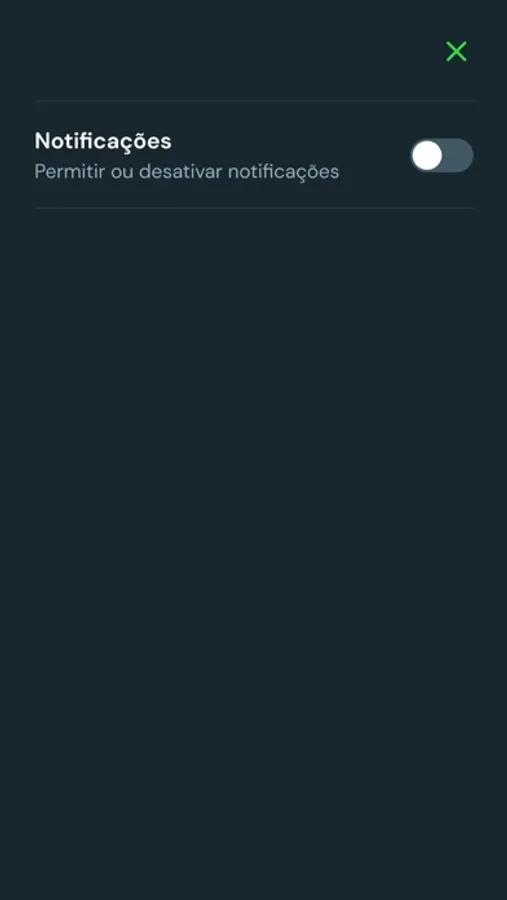Tap the 'Permitir ou desativar notificações' description
Image resolution: width=507 pixels, height=900 pixels.
click(187, 172)
